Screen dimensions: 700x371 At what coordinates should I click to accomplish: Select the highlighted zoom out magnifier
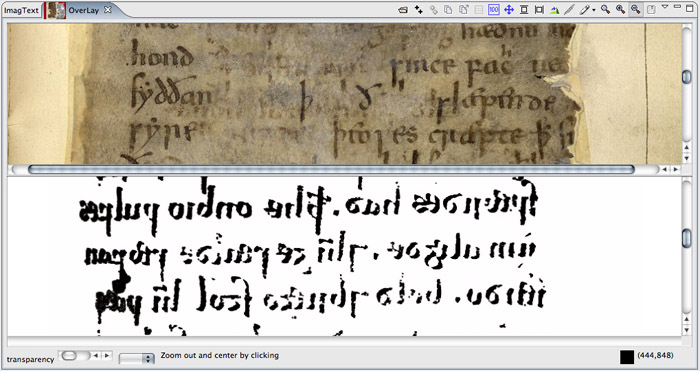[636, 10]
